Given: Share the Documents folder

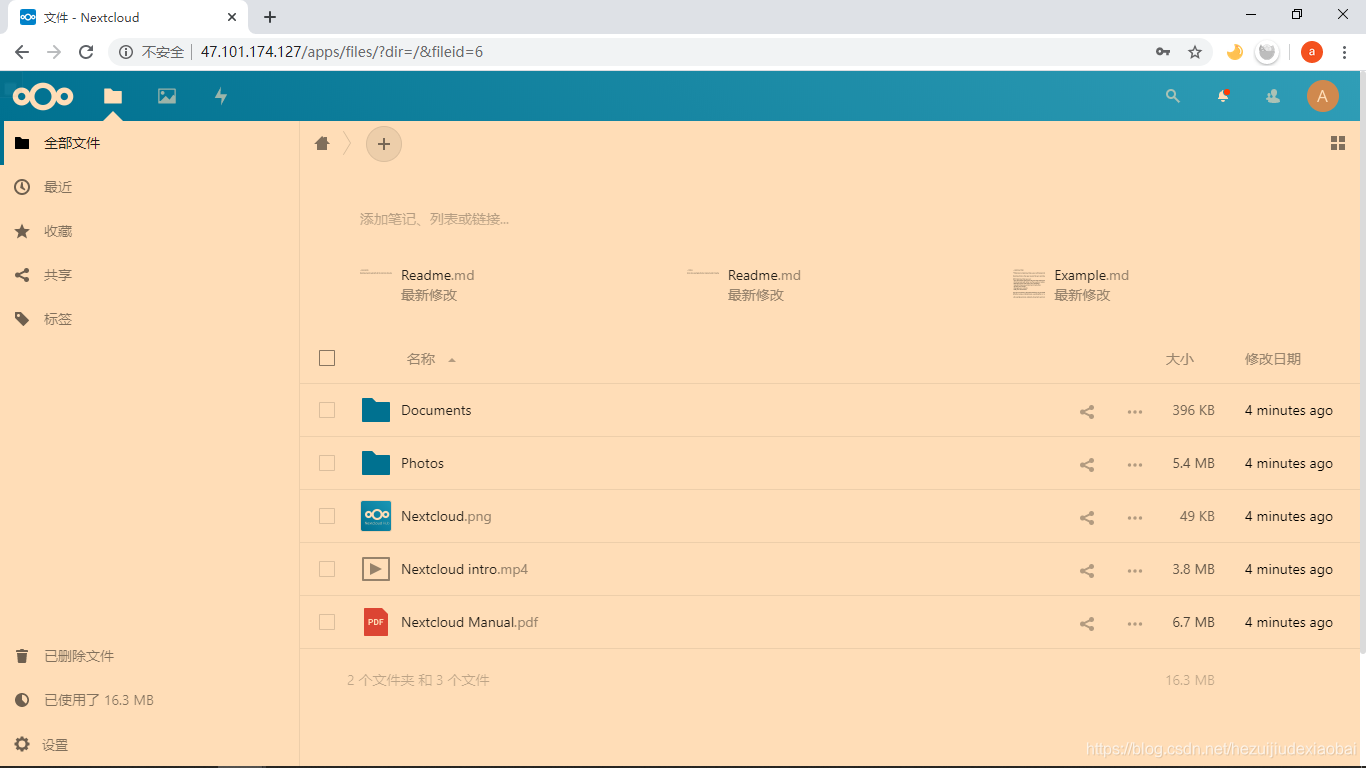Looking at the screenshot, I should click(x=1087, y=411).
